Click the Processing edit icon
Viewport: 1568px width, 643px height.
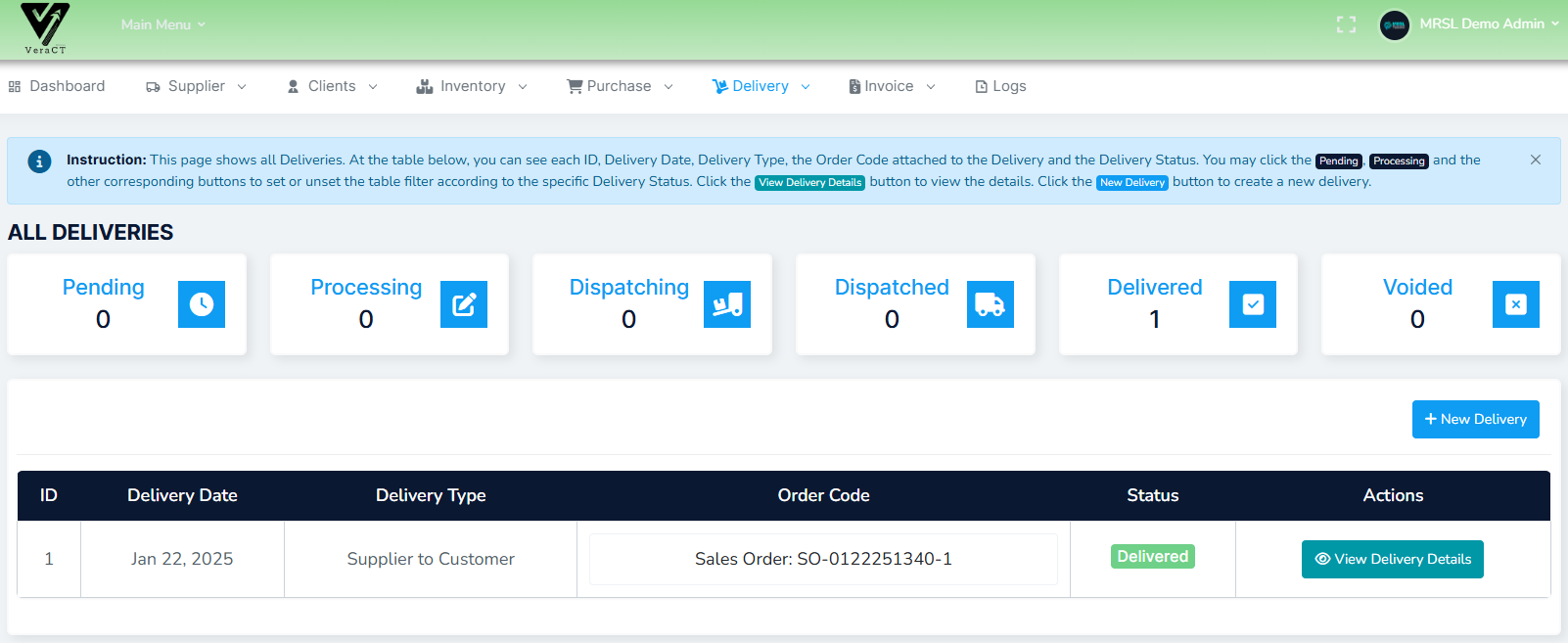tap(464, 304)
